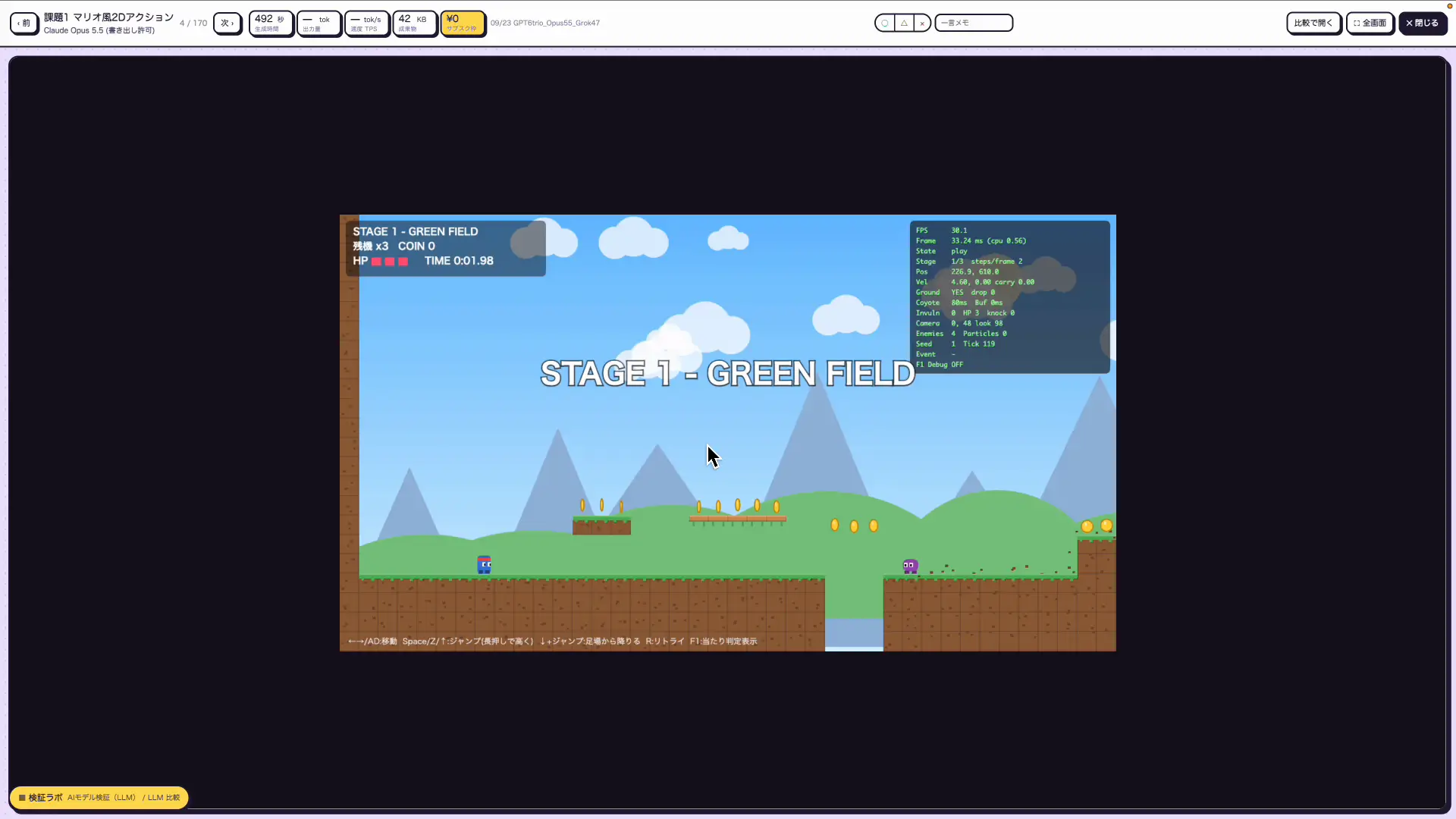Click the Enemies 4 readout in debug panel
Screen dimensions: 1456x819
click(935, 334)
